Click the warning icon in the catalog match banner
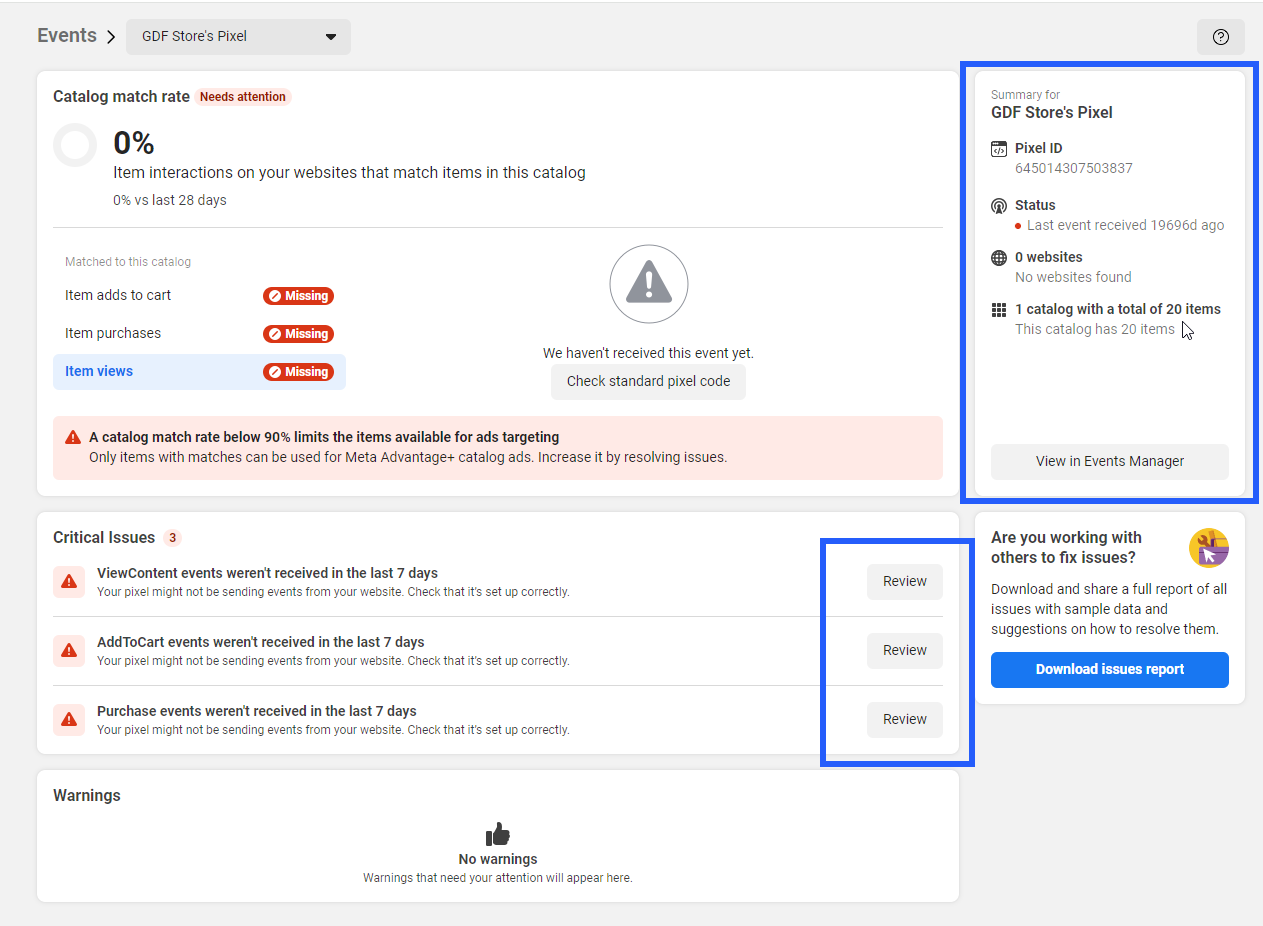This screenshot has height=926, width=1263. [71, 436]
